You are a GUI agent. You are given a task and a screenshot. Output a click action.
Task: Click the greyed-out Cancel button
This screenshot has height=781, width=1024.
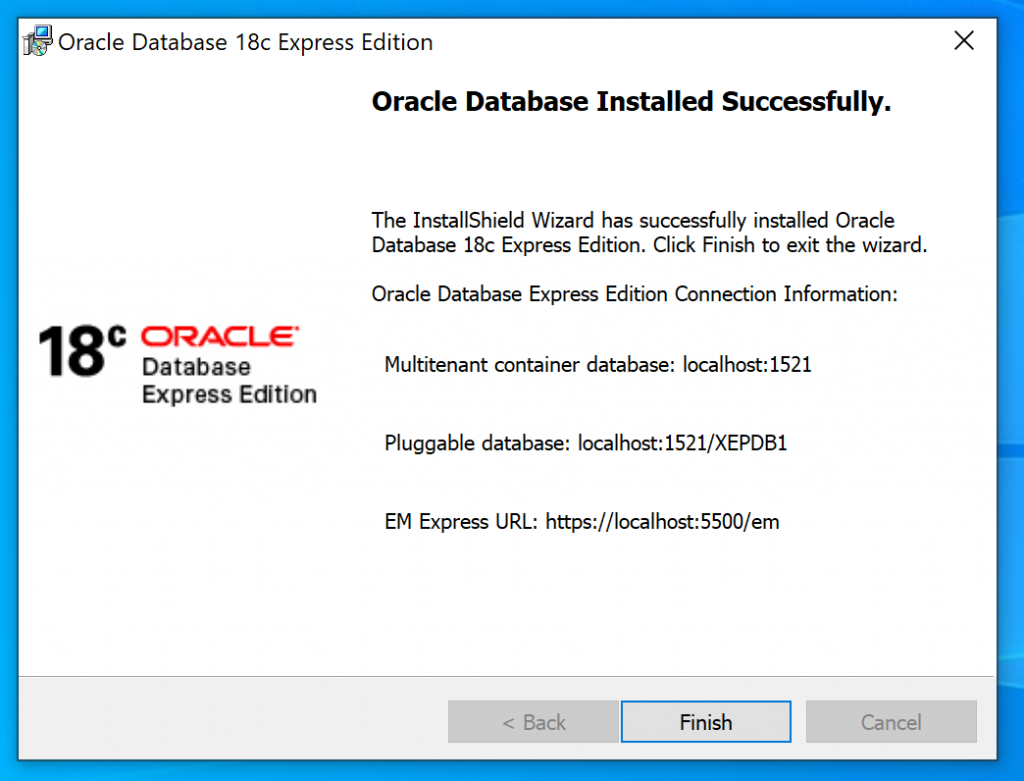pyautogui.click(x=890, y=722)
